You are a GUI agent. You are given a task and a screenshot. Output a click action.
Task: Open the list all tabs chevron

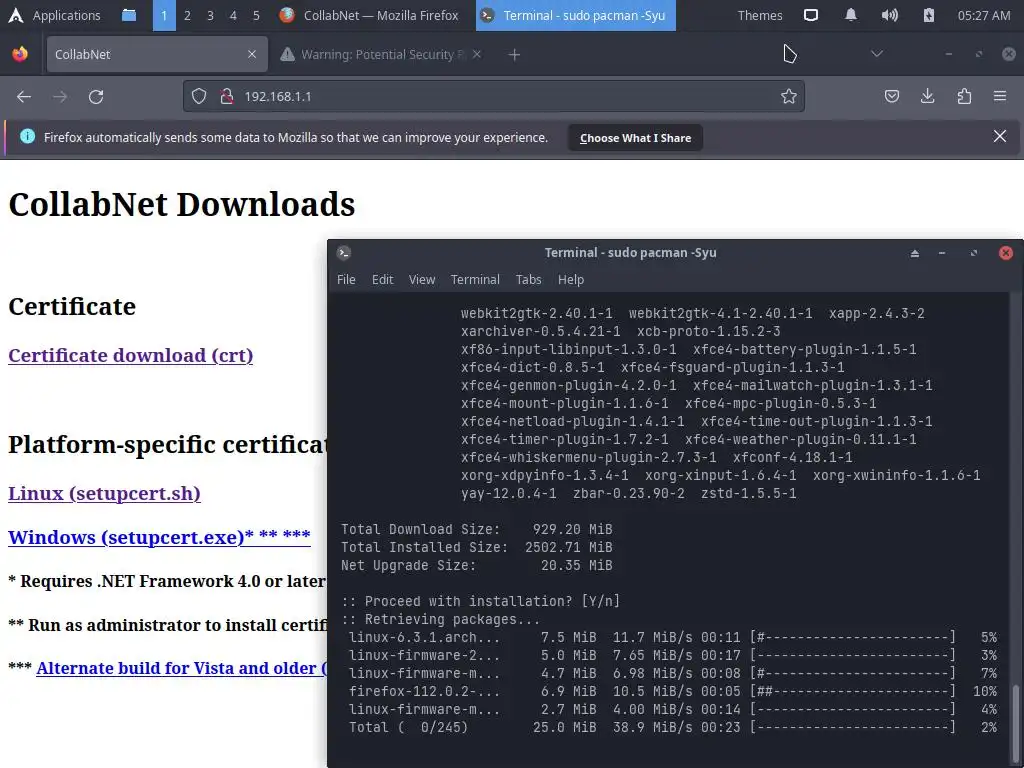pos(877,54)
